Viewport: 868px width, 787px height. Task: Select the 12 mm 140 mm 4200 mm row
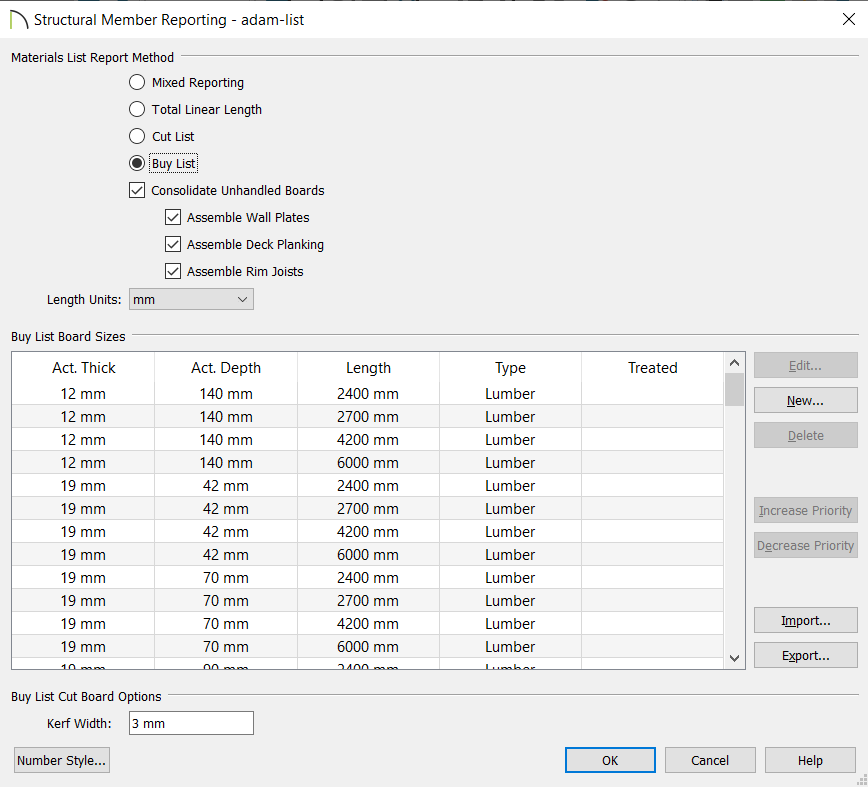click(368, 440)
